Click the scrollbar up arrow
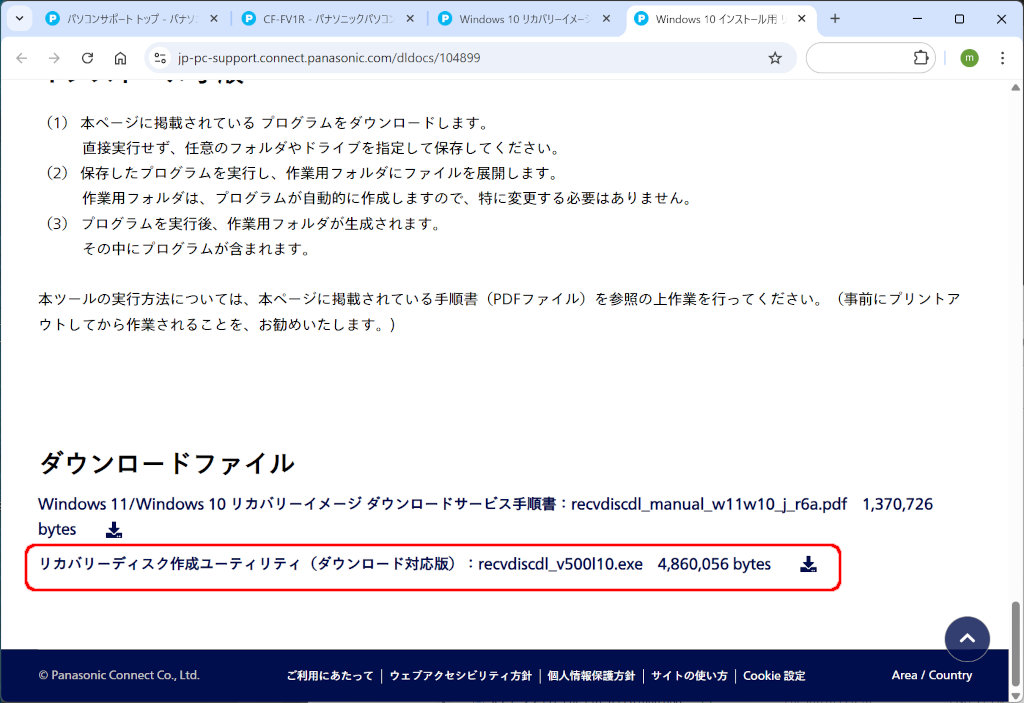 (1016, 87)
